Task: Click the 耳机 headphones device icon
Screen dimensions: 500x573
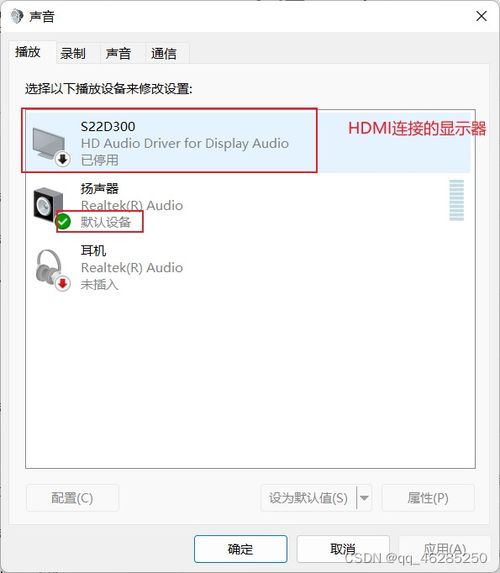Action: coord(49,267)
